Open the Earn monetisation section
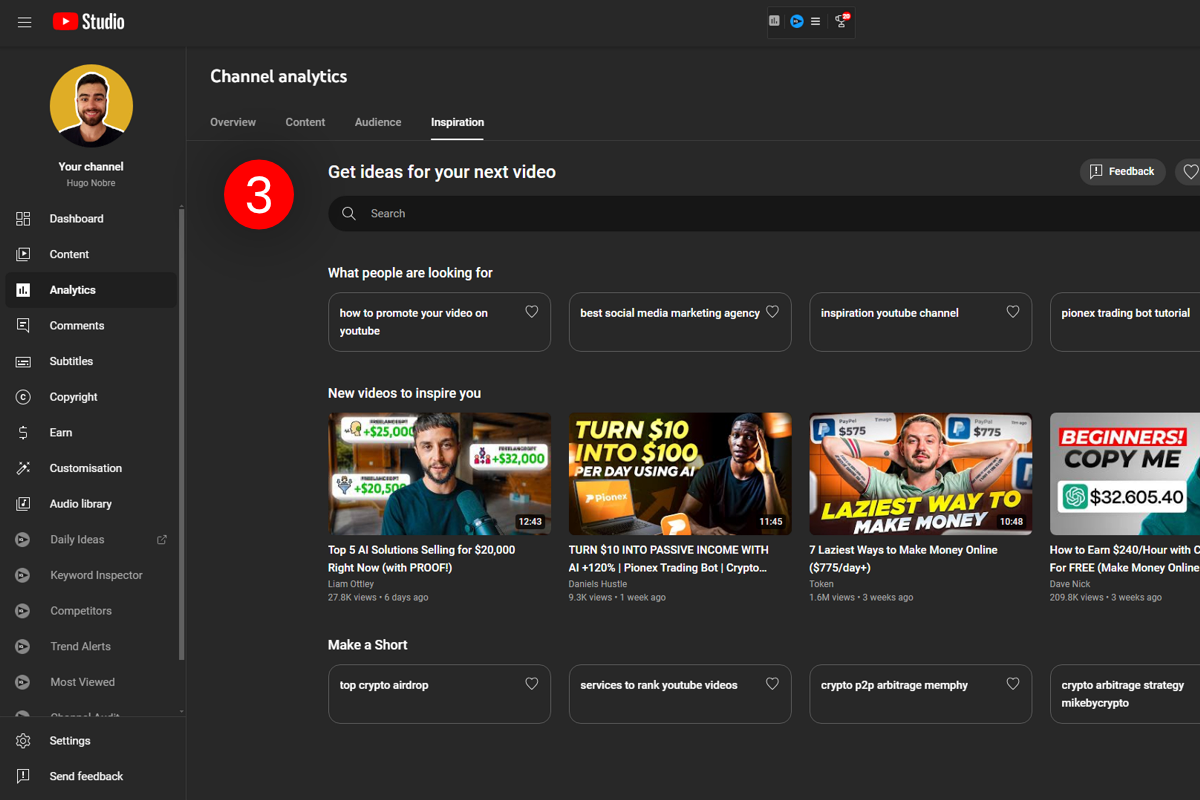The width and height of the screenshot is (1200, 800). [59, 432]
